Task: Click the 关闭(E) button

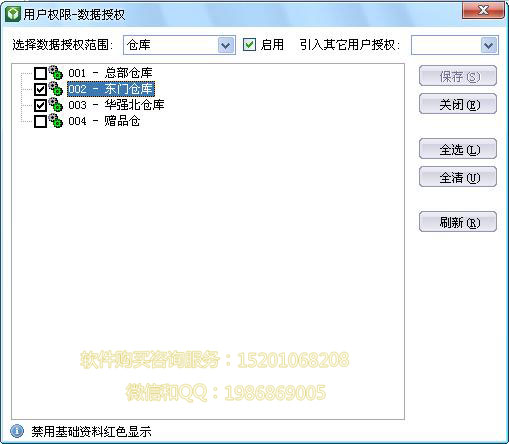Action: (458, 104)
